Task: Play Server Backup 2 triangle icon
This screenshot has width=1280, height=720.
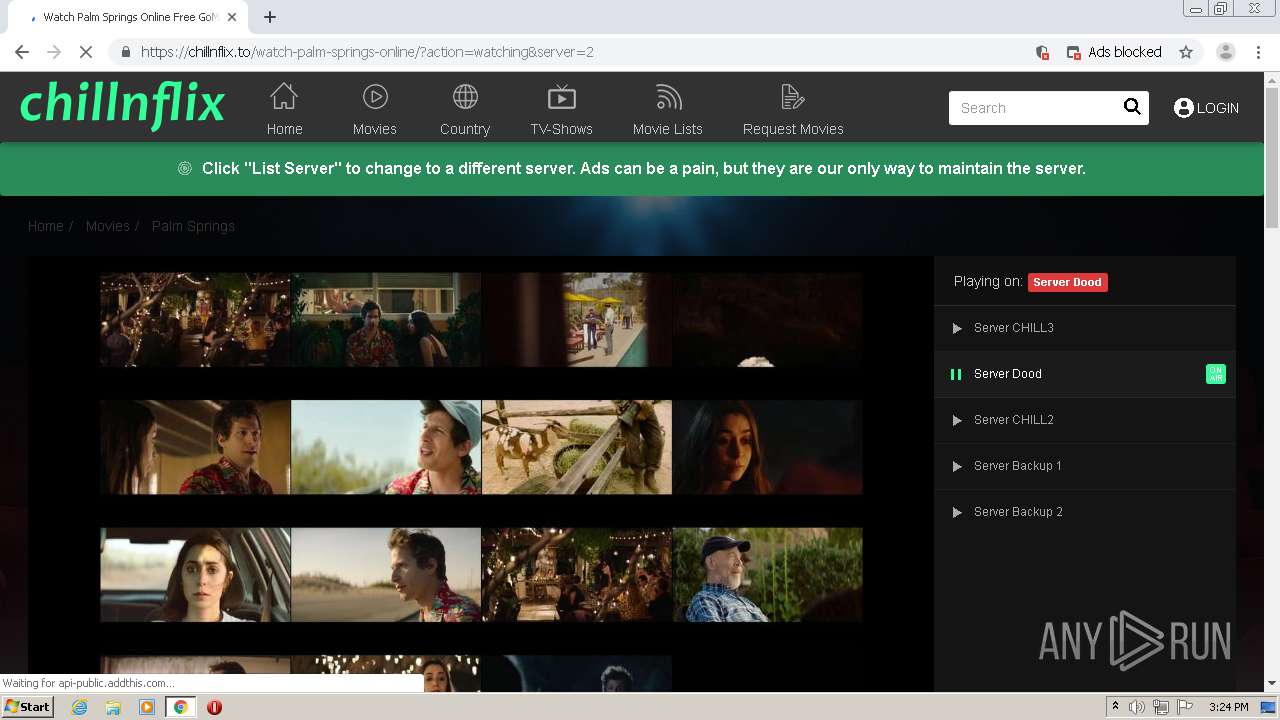Action: (x=957, y=512)
